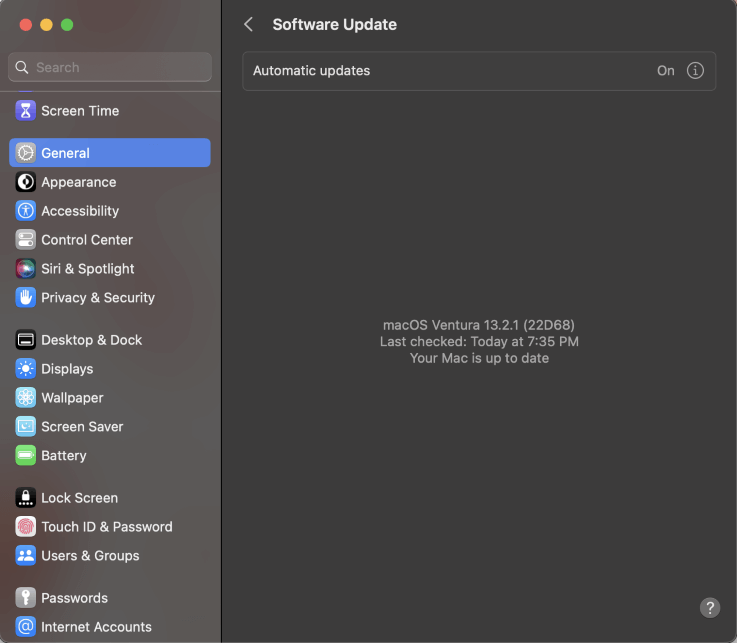737x643 pixels.
Task: Click the Accessibility icon in sidebar
Action: coord(25,211)
